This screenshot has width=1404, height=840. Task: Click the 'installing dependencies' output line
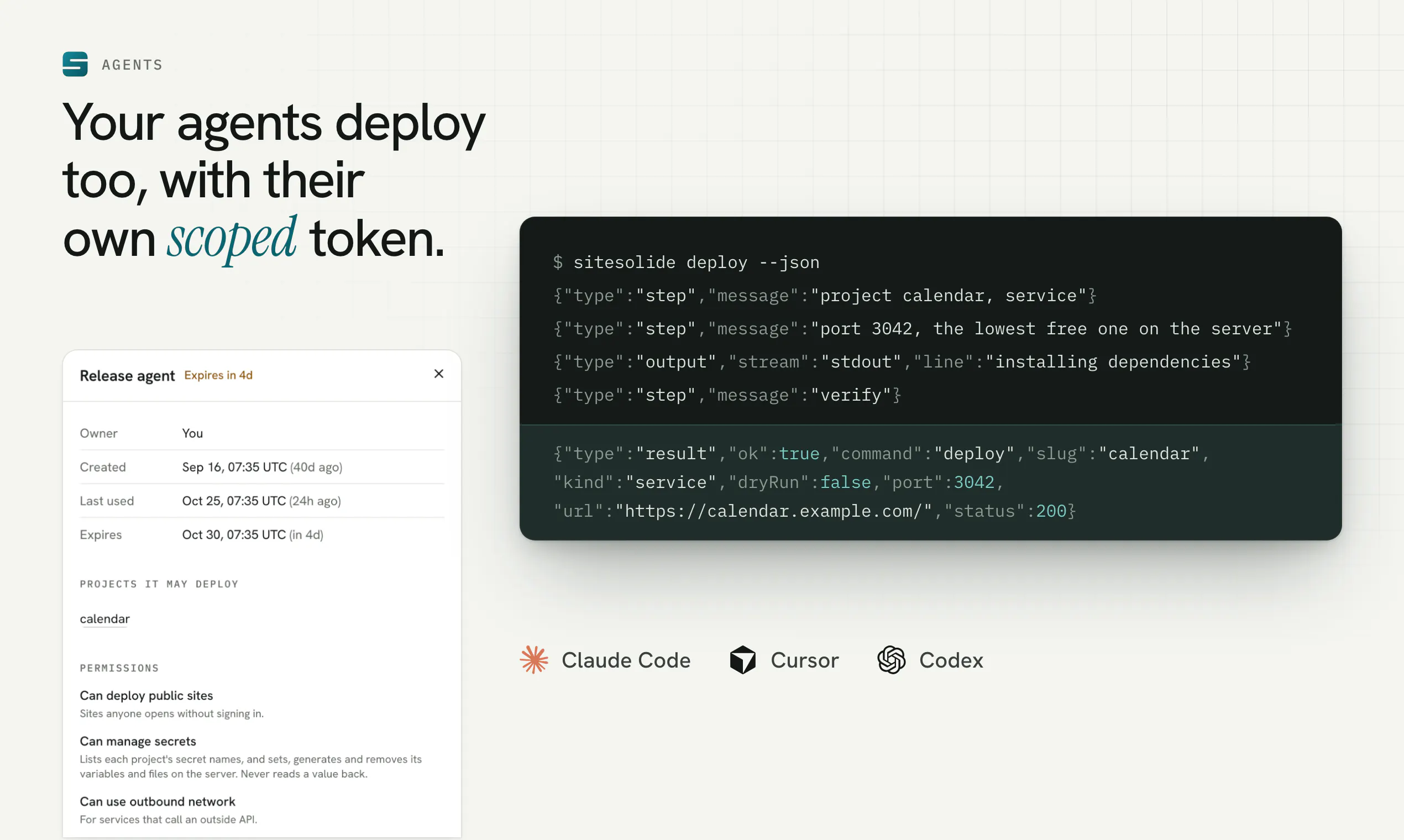point(902,362)
